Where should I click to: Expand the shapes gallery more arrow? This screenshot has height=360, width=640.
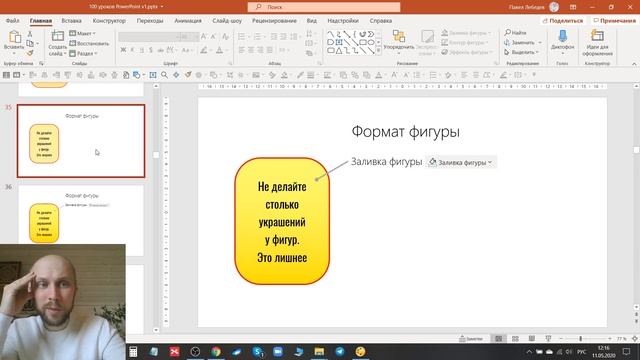(378, 51)
